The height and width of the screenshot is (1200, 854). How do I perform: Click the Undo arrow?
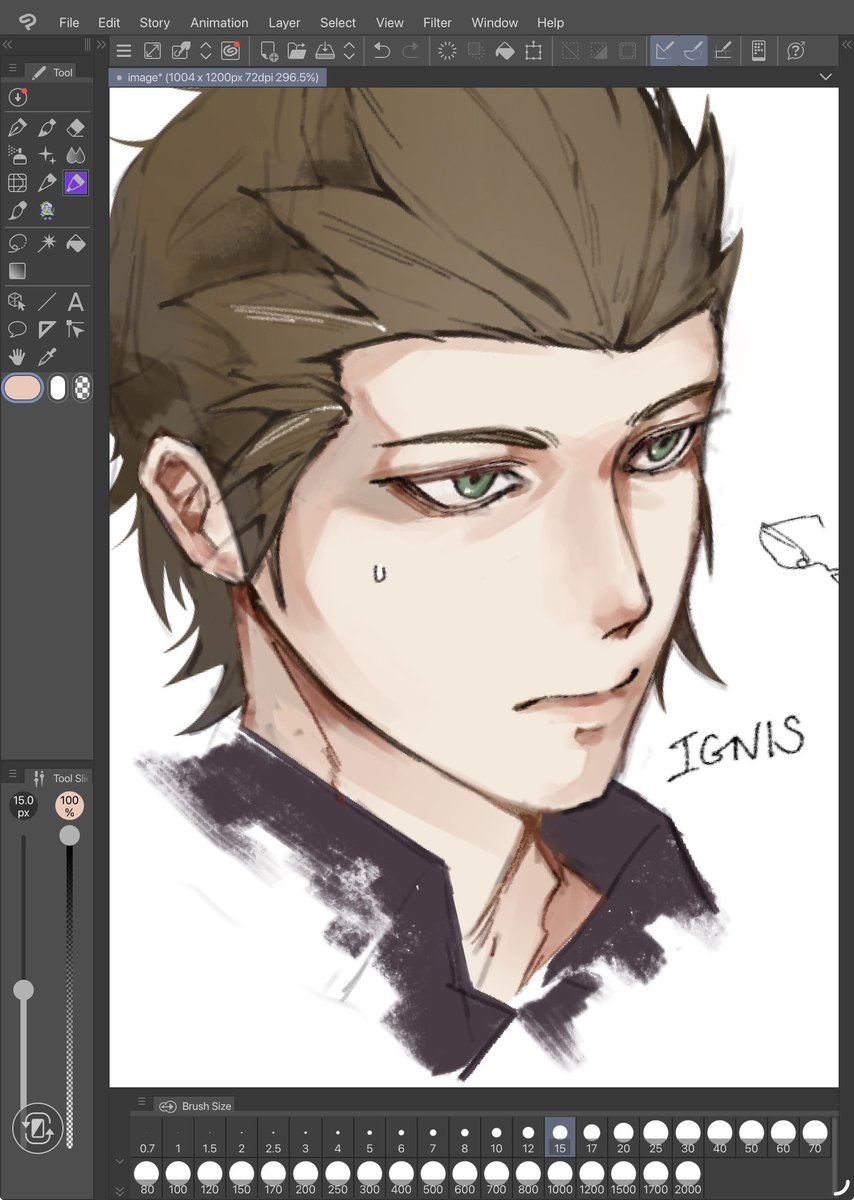coord(381,51)
